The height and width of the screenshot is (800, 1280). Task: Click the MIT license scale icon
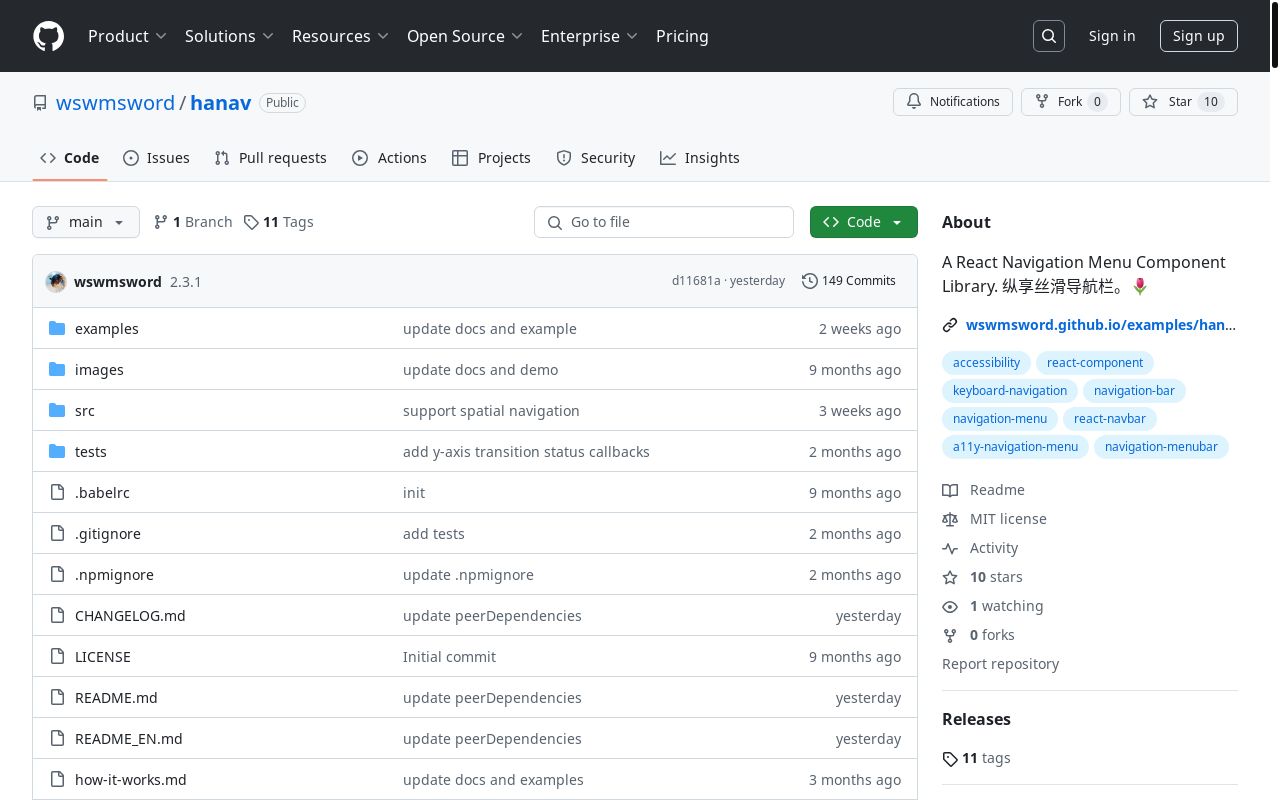(x=950, y=519)
